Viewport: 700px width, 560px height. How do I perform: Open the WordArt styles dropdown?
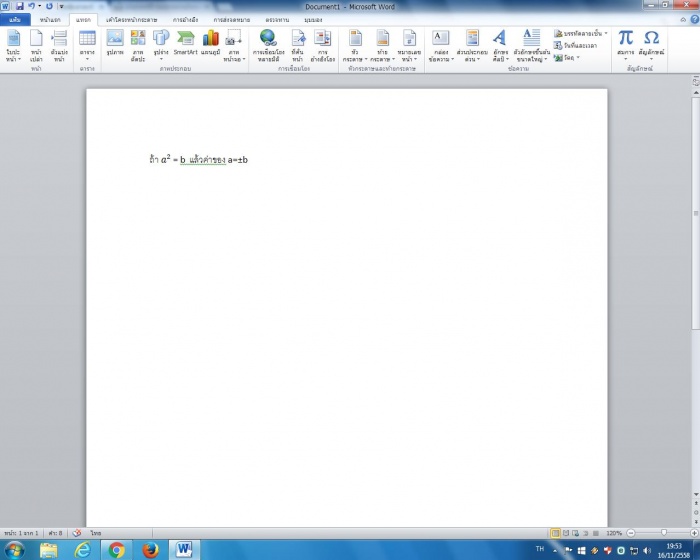(499, 43)
